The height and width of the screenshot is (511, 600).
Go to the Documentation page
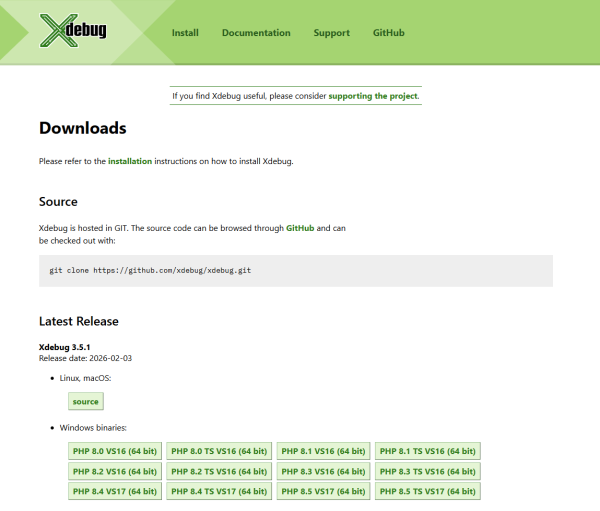pyautogui.click(x=256, y=33)
